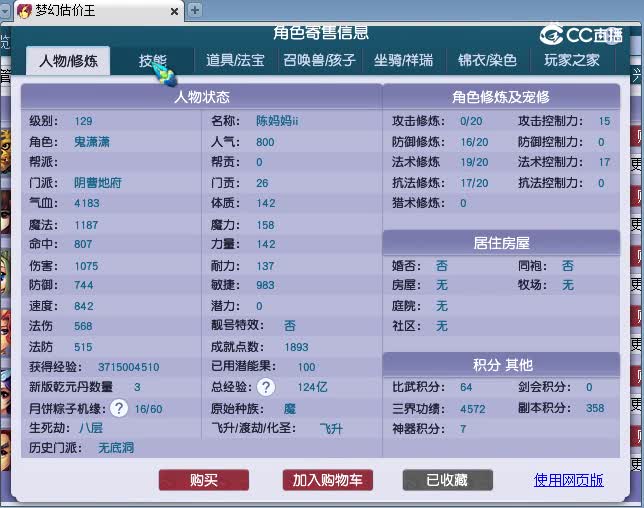Image resolution: width=644 pixels, height=508 pixels.
Task: Click the 敏捷 value 983
Action: pos(265,285)
